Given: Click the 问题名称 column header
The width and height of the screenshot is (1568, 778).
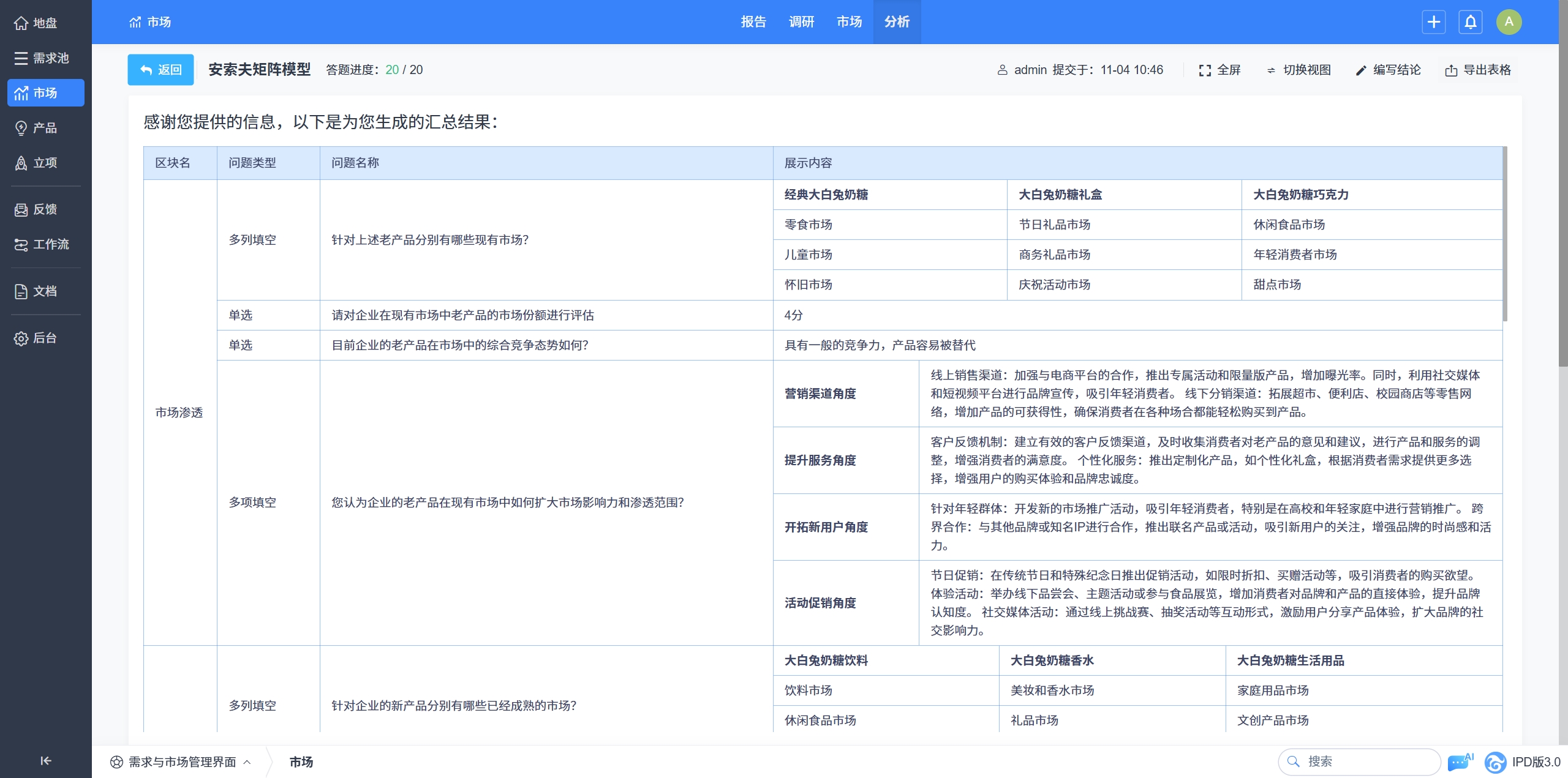Looking at the screenshot, I should coord(546,163).
